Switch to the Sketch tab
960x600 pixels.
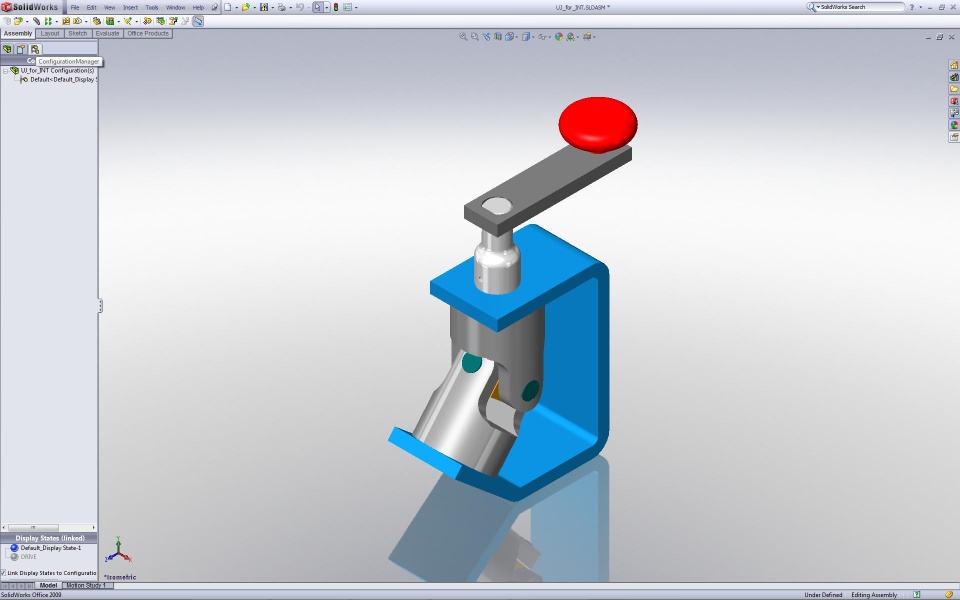[78, 34]
